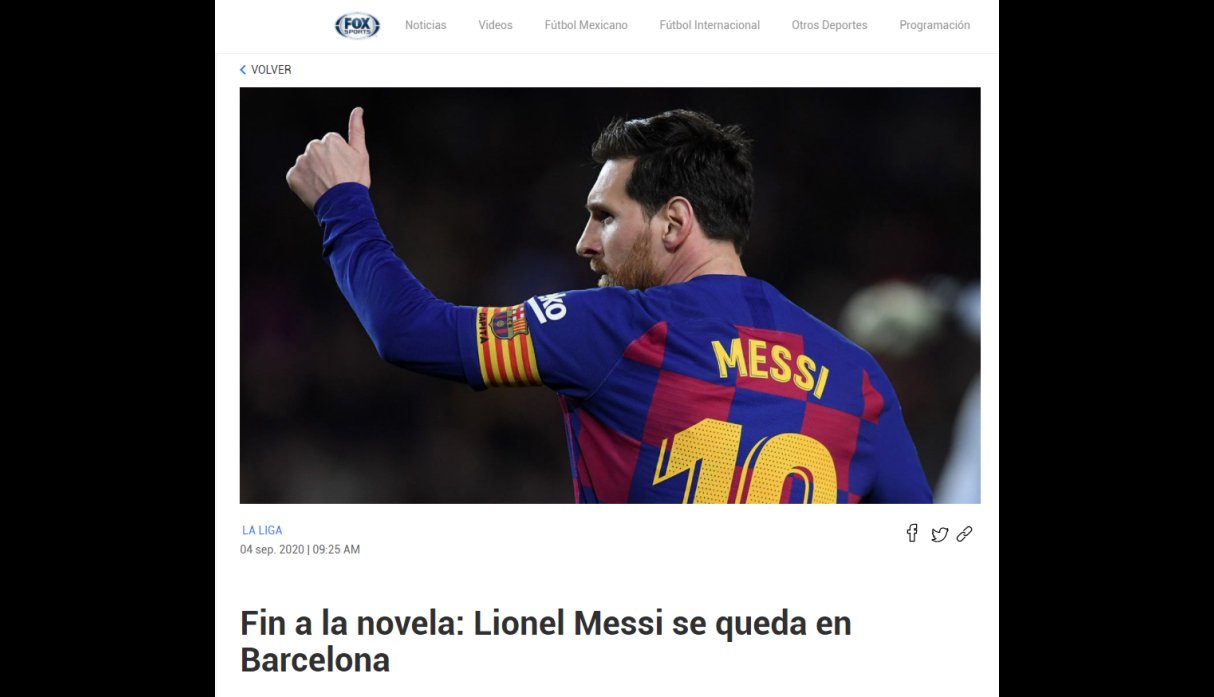
Task: Click the captain armband in the photo
Action: coord(507,346)
